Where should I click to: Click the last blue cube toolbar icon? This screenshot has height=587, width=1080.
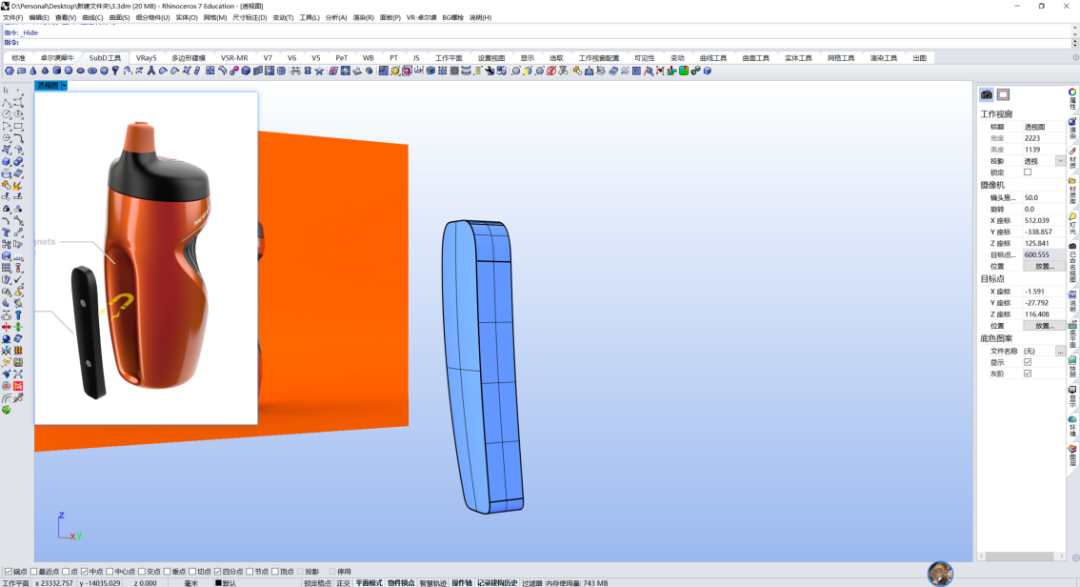[x=707, y=71]
